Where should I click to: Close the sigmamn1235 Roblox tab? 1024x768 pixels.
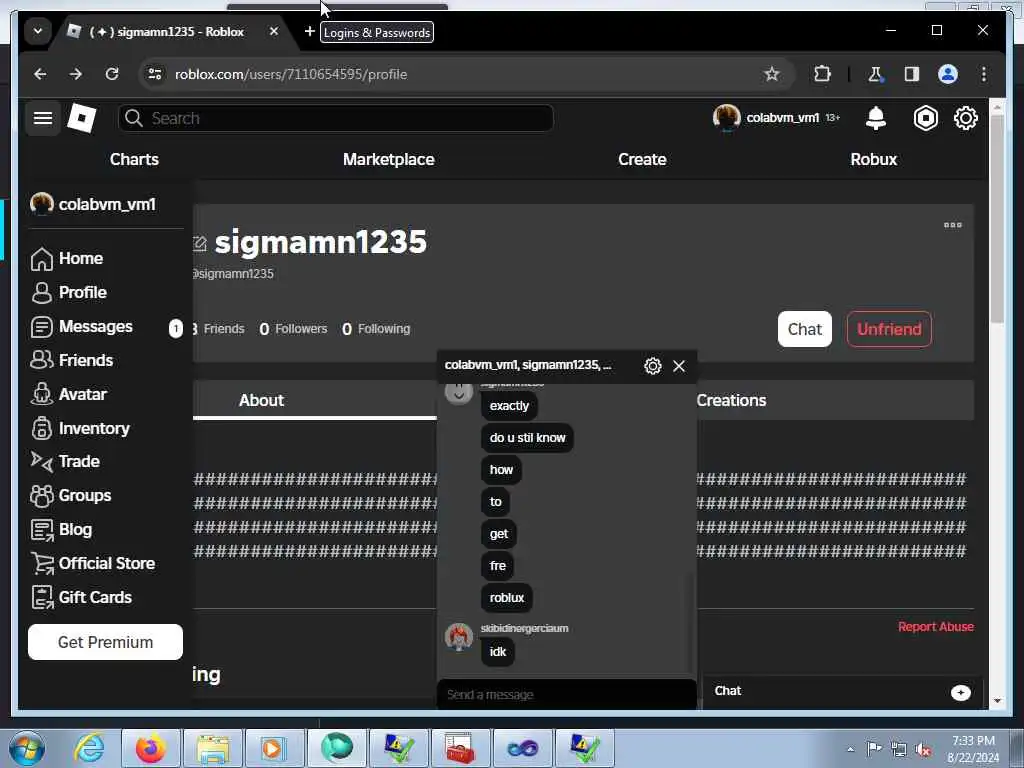tap(274, 31)
